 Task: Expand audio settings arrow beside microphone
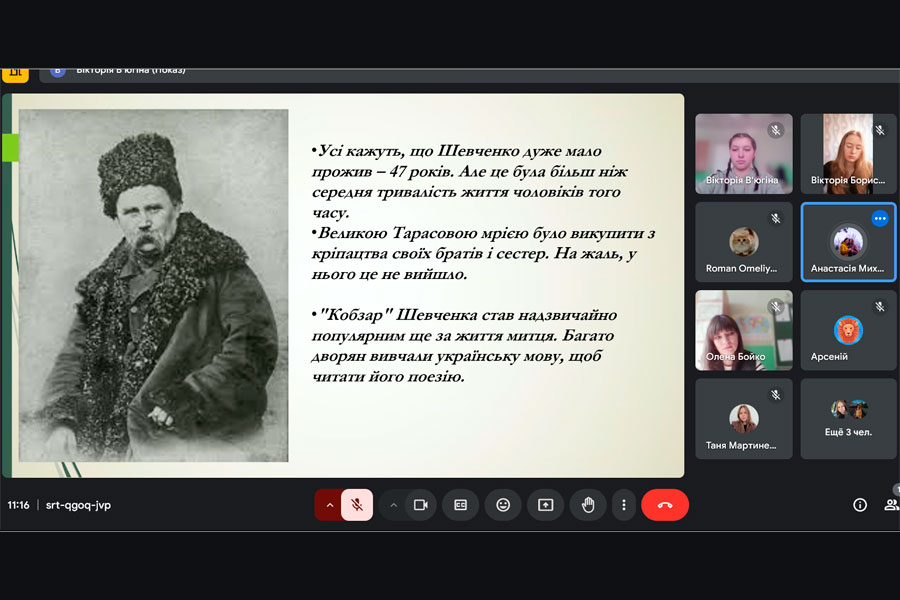[329, 505]
